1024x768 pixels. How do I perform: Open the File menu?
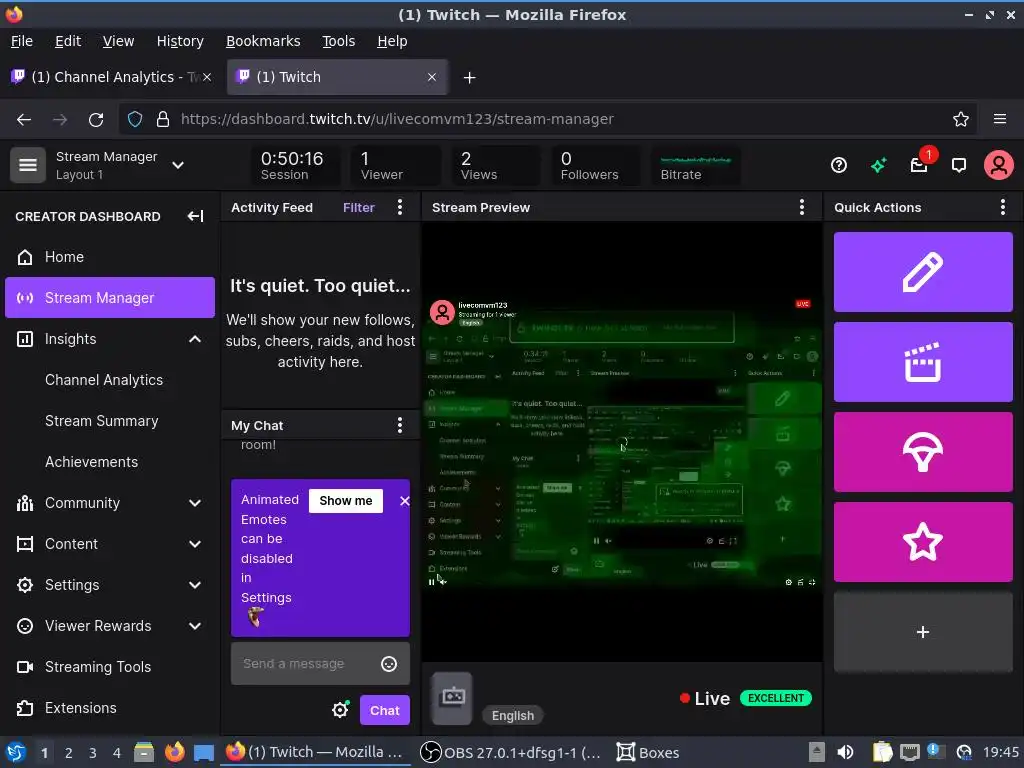click(x=22, y=41)
